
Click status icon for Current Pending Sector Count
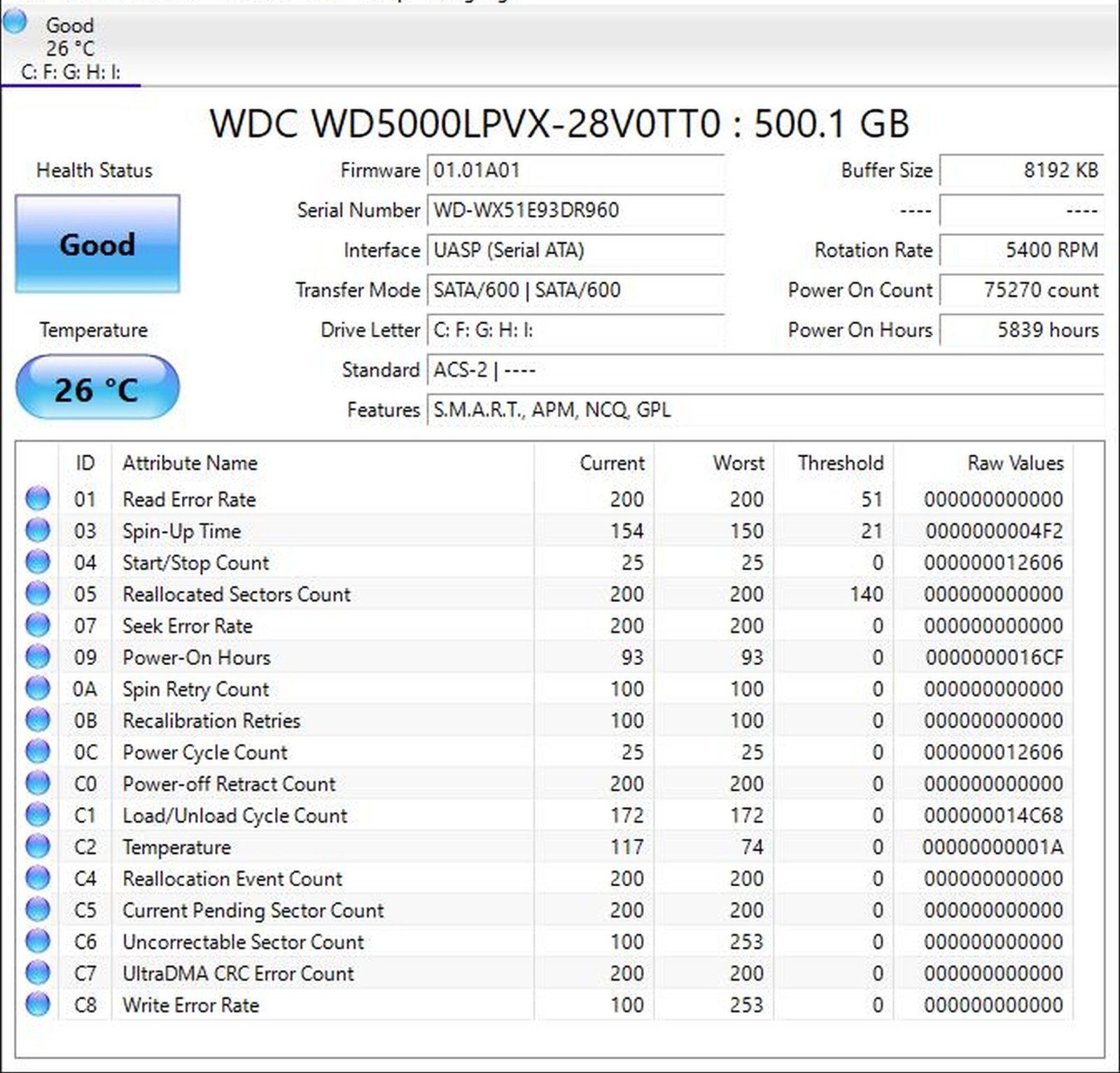tap(38, 909)
